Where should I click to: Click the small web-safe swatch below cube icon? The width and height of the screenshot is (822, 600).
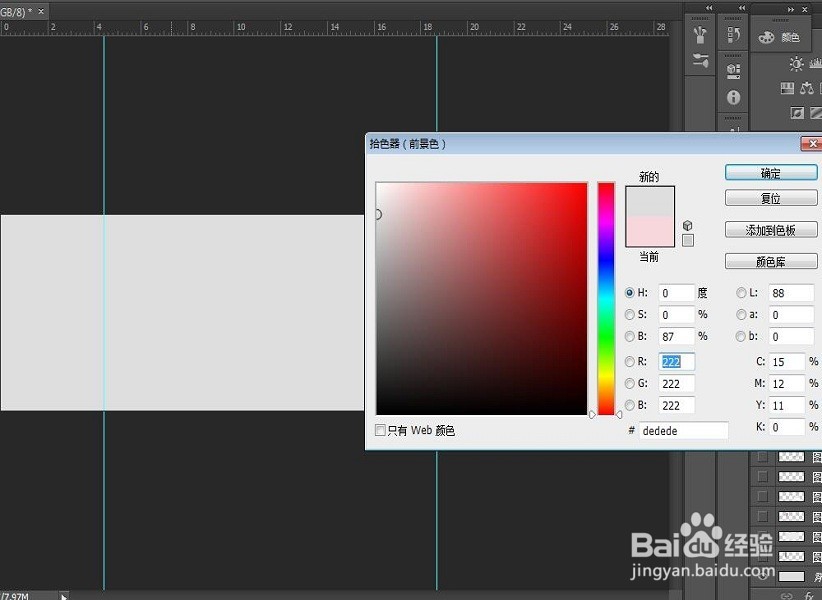click(x=688, y=240)
